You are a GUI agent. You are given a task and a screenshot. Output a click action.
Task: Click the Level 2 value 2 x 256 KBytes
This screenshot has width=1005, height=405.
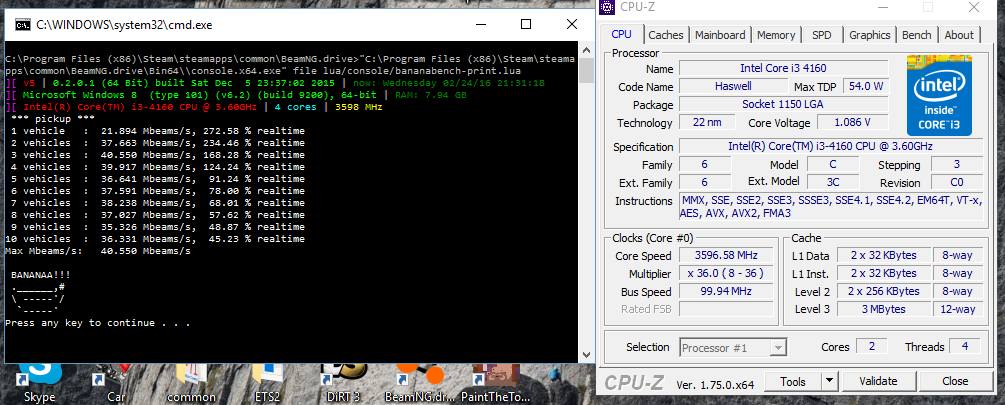883,292
